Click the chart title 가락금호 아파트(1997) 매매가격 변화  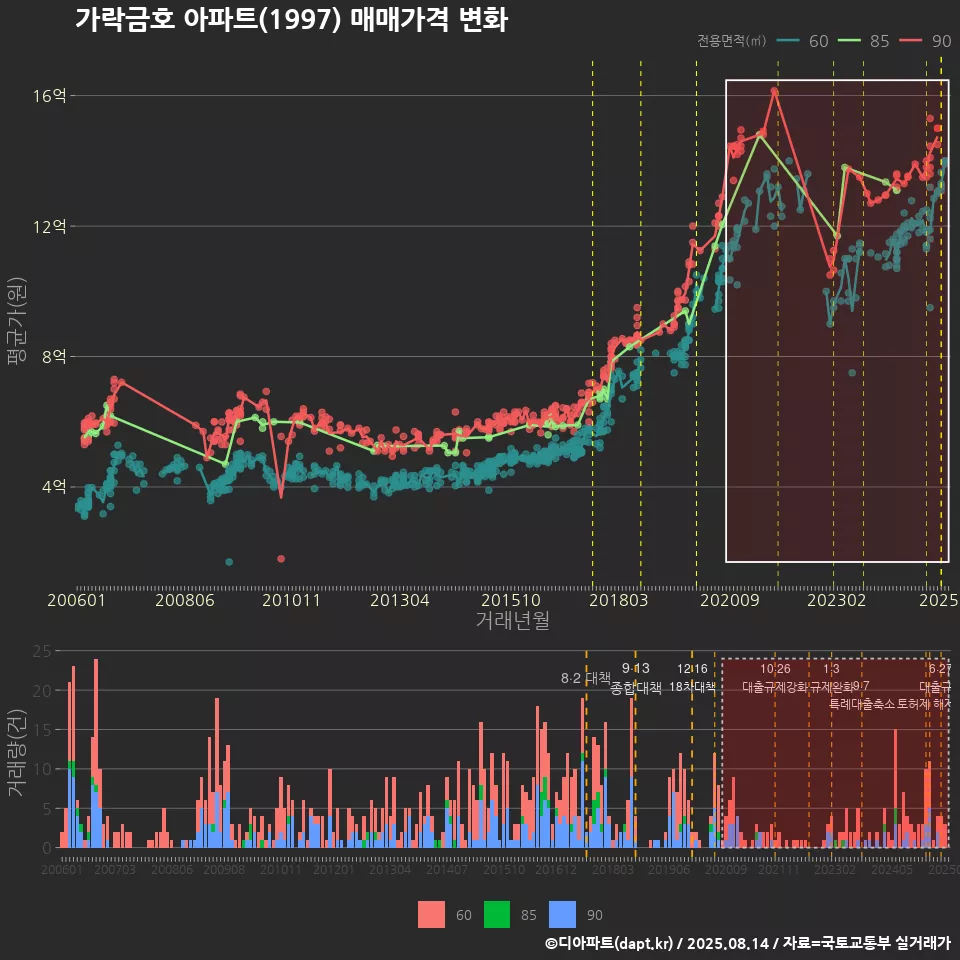click(291, 20)
